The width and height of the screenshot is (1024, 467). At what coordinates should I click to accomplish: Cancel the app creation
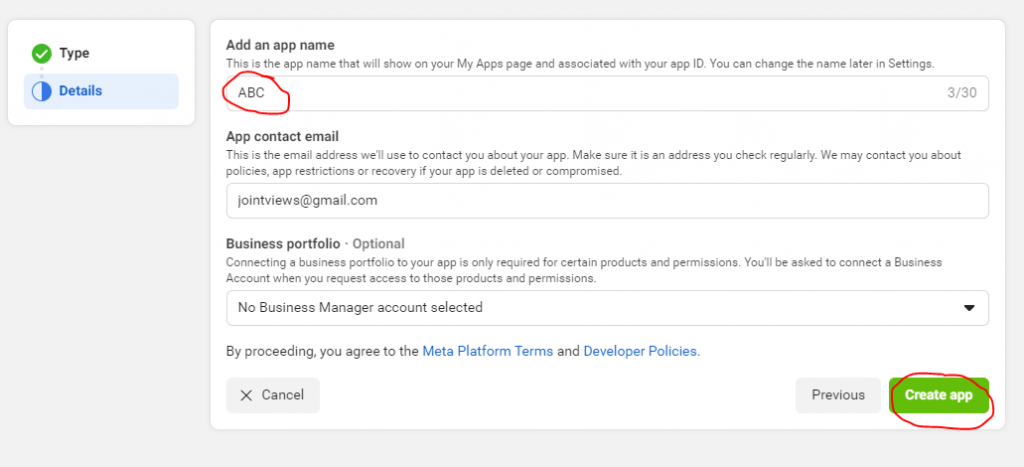coord(273,395)
